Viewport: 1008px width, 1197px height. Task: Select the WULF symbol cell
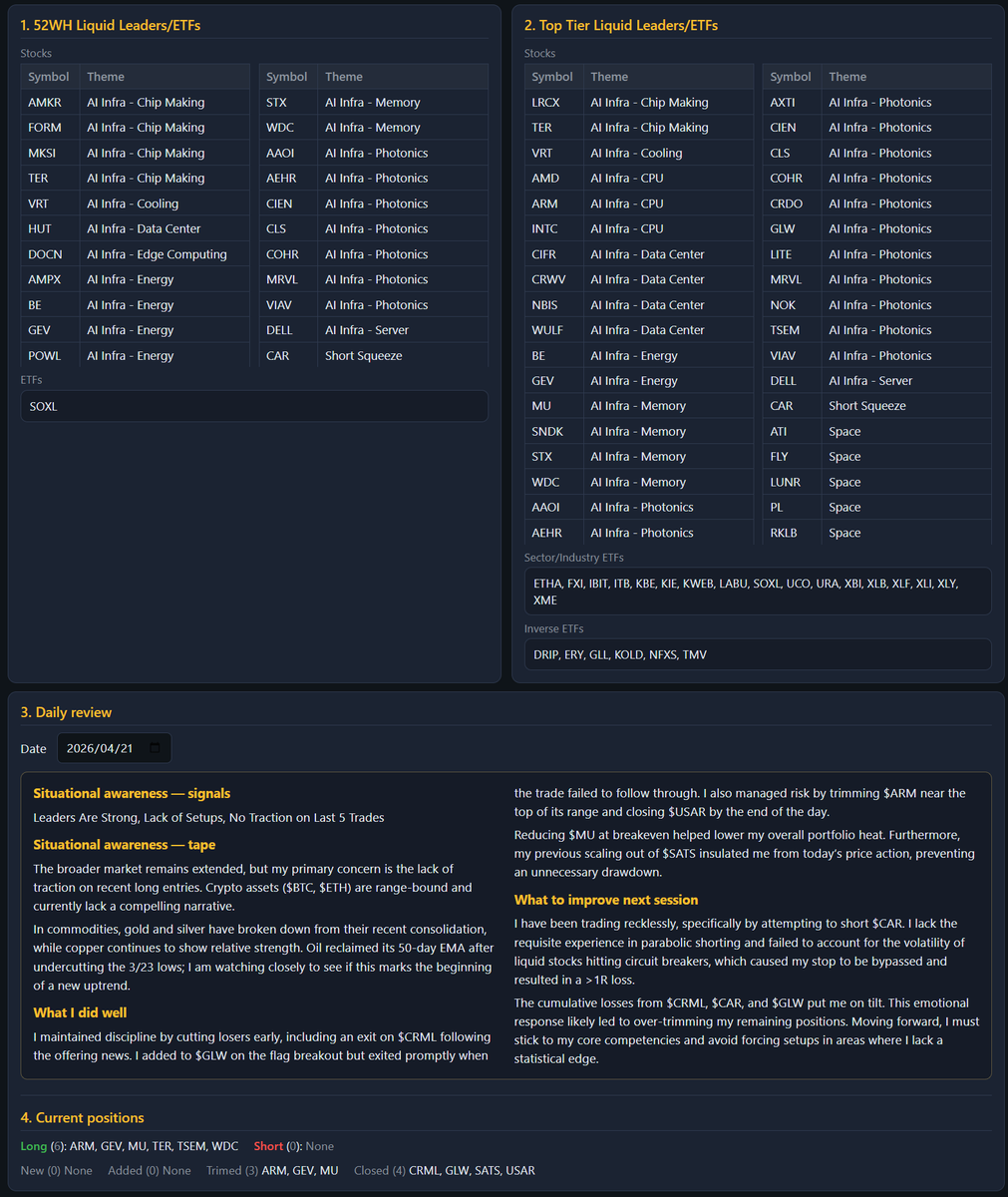click(553, 330)
